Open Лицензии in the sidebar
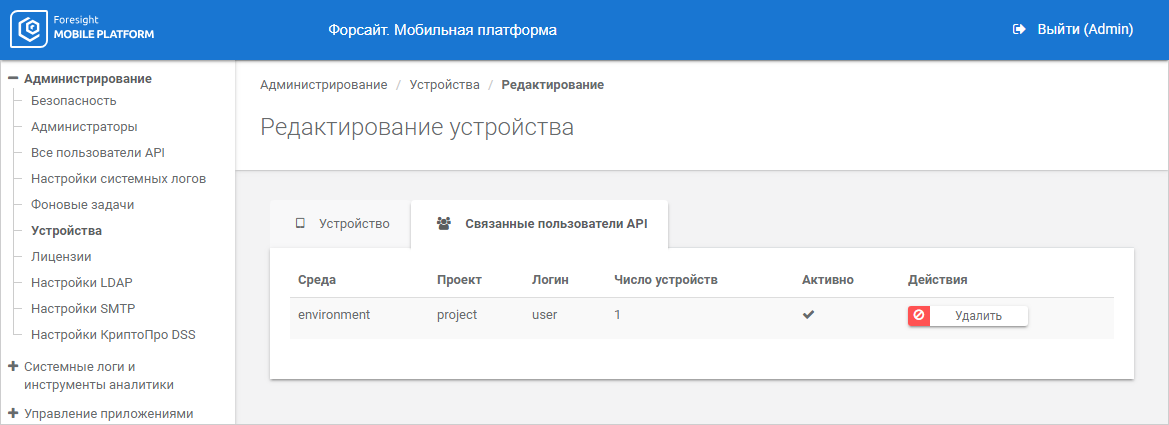Viewport: 1169px width, 425px height. (x=61, y=257)
